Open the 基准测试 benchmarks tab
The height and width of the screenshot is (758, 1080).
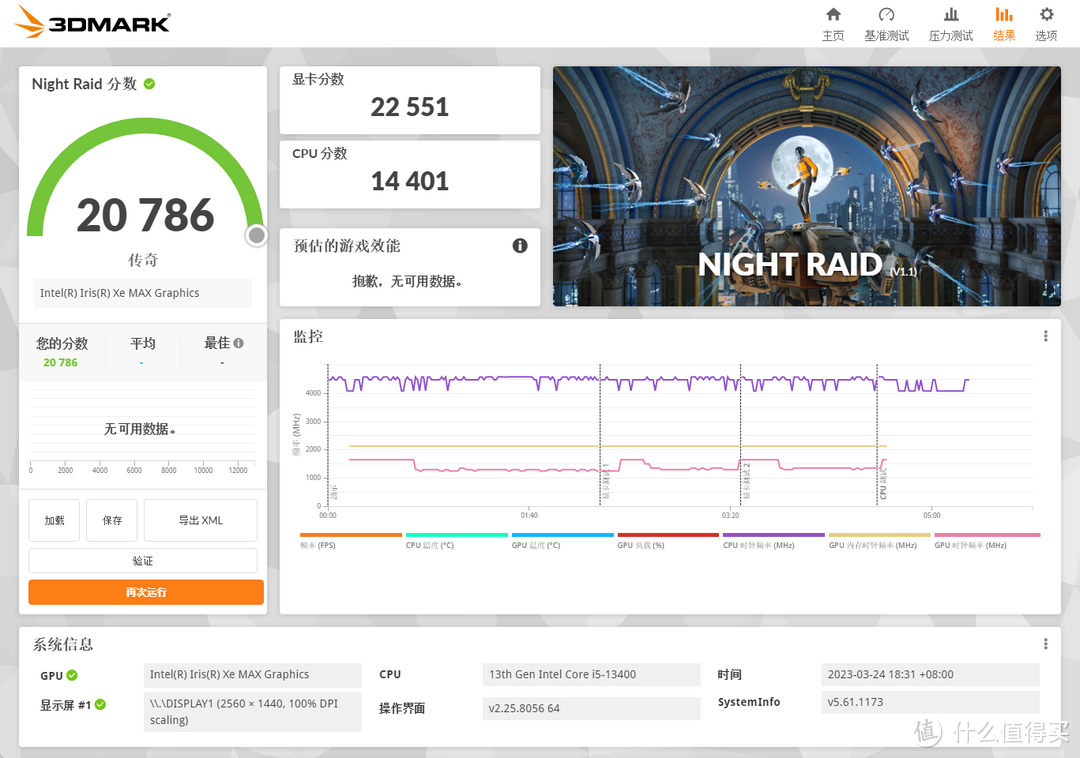(x=886, y=24)
